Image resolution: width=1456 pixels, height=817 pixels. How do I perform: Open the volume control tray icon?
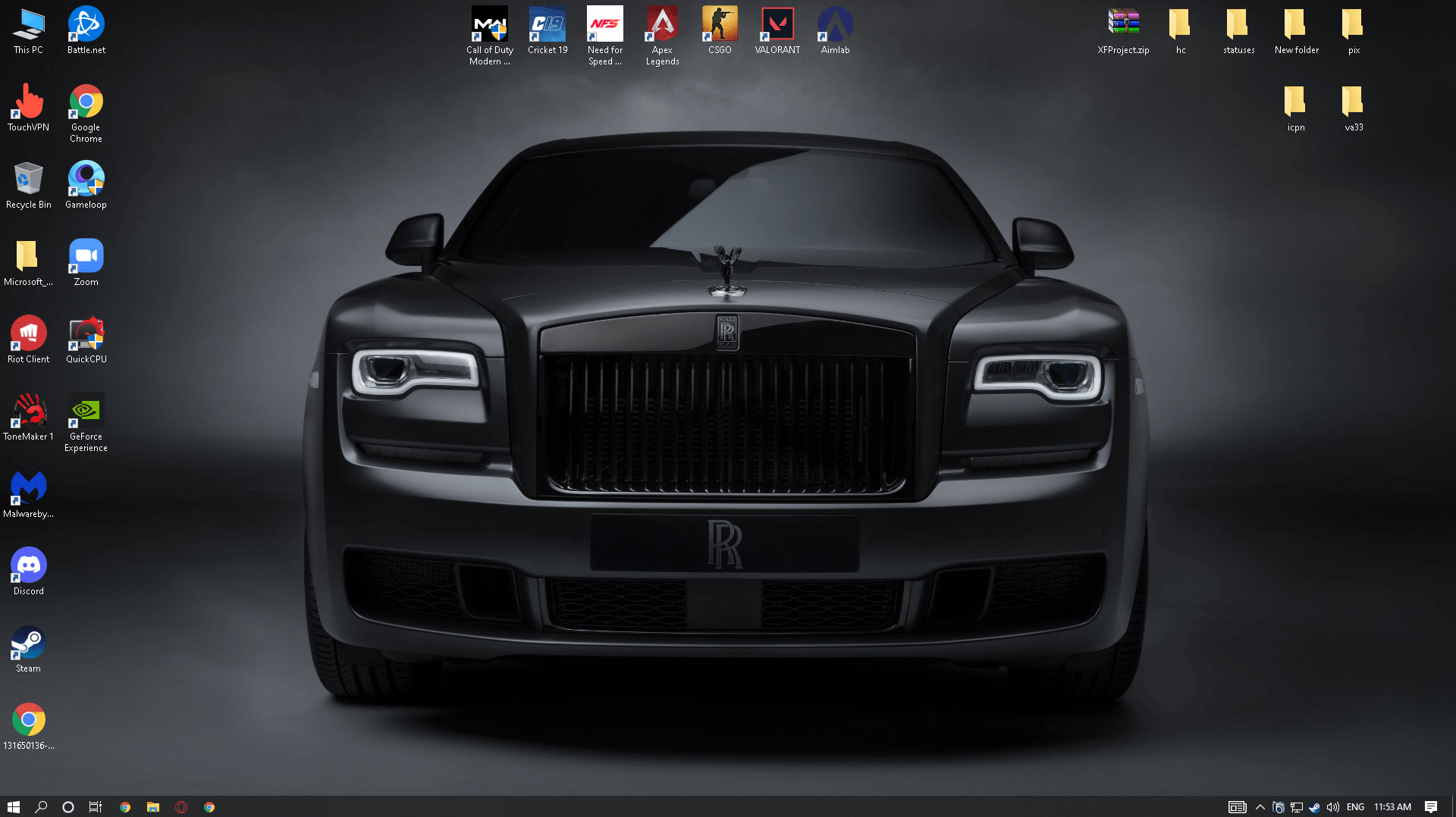[x=1332, y=806]
